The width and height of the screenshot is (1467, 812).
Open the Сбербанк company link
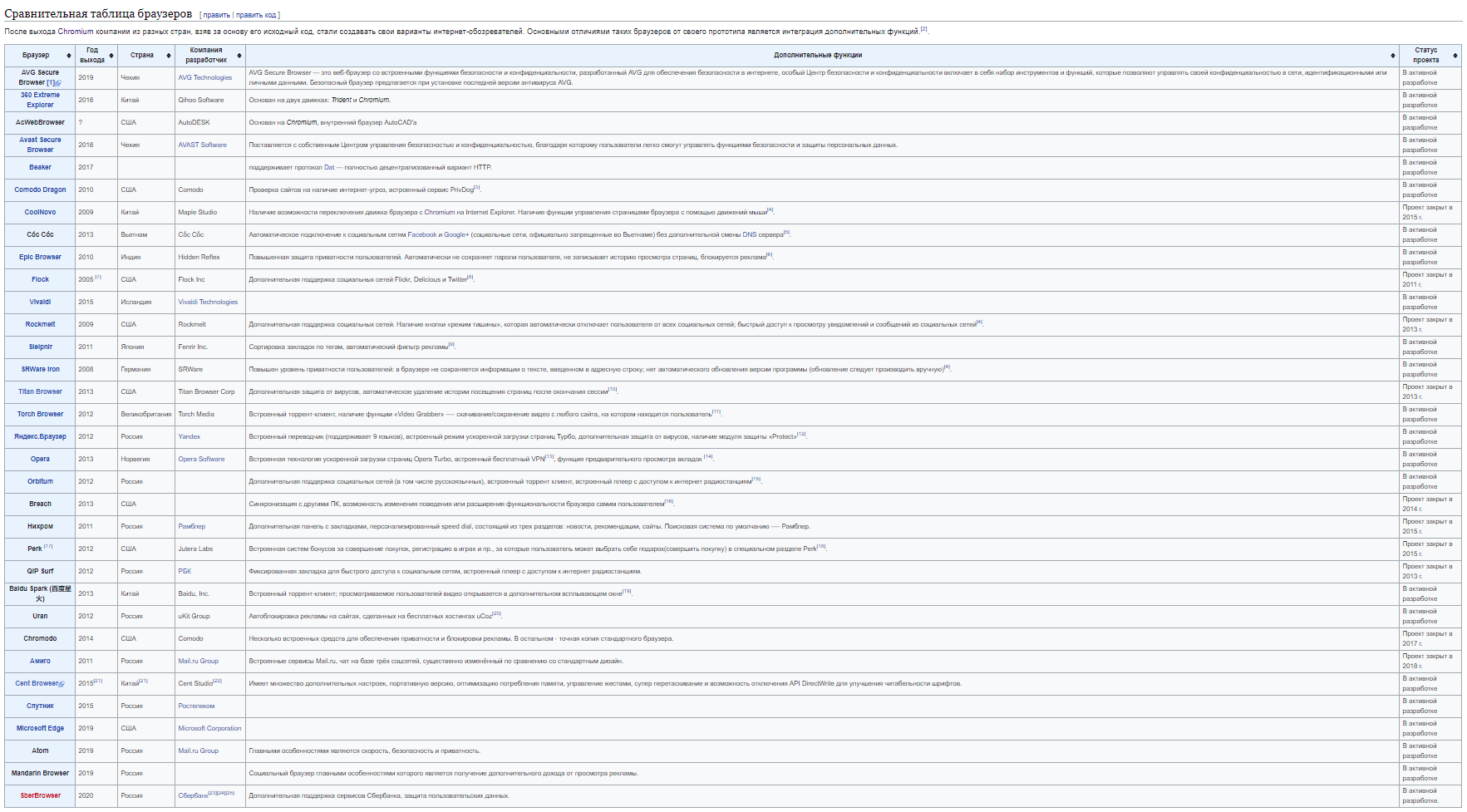(x=193, y=795)
